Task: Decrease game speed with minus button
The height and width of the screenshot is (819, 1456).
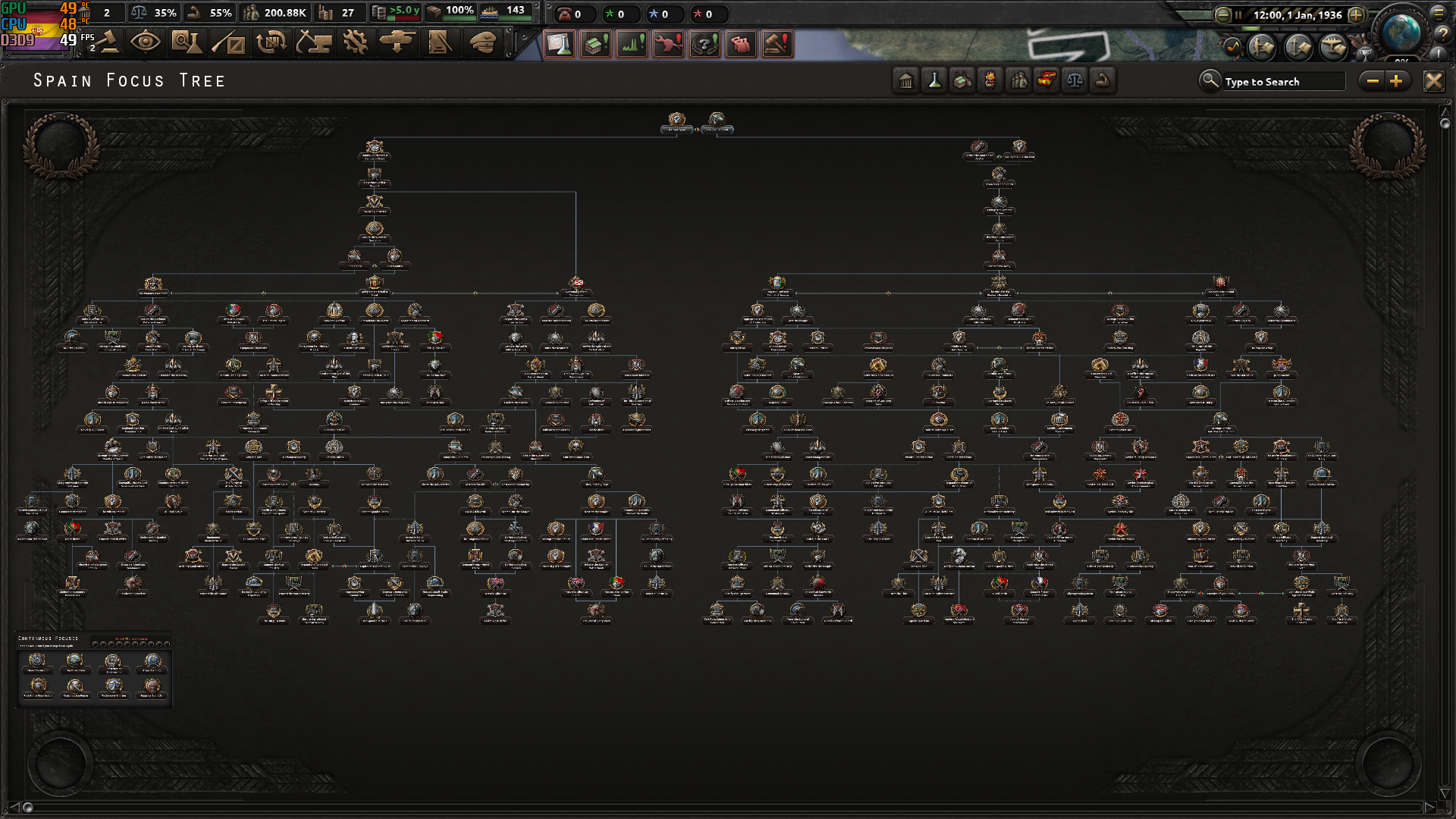Action: 1222,14
